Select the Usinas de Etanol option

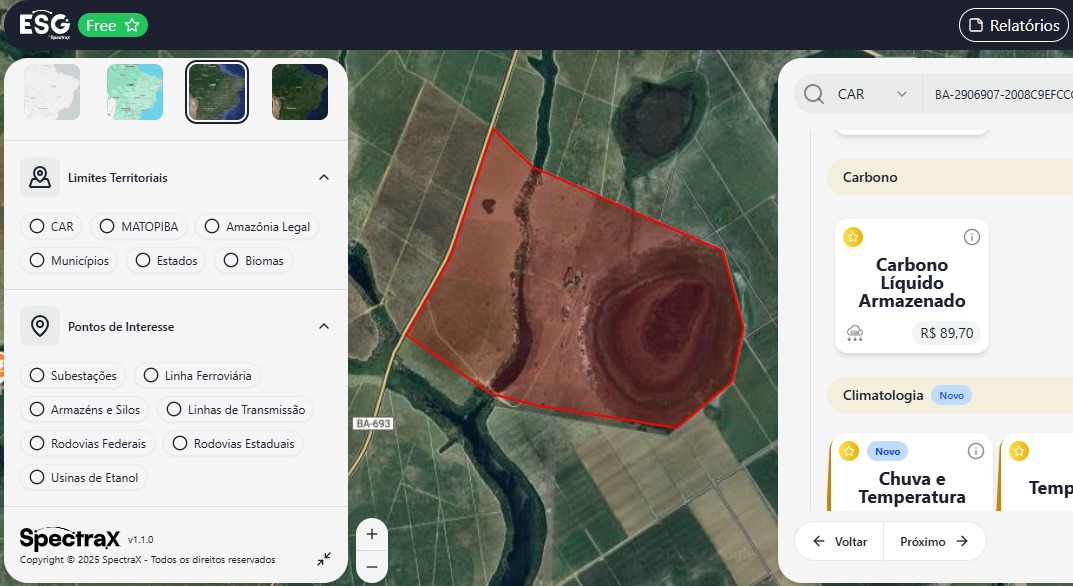(84, 478)
